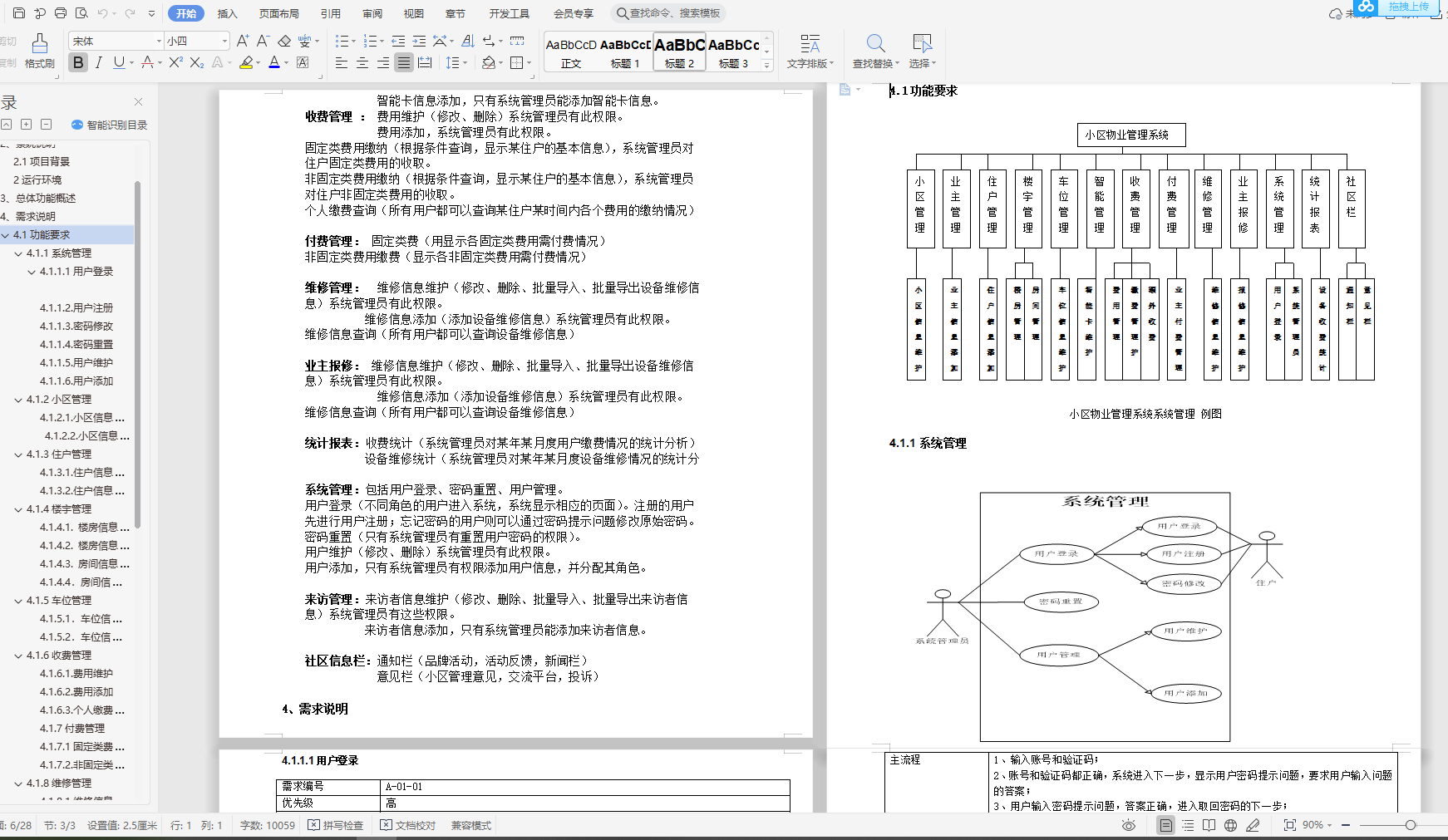Close the navigation pane
The height and width of the screenshot is (840, 1448).
click(139, 101)
